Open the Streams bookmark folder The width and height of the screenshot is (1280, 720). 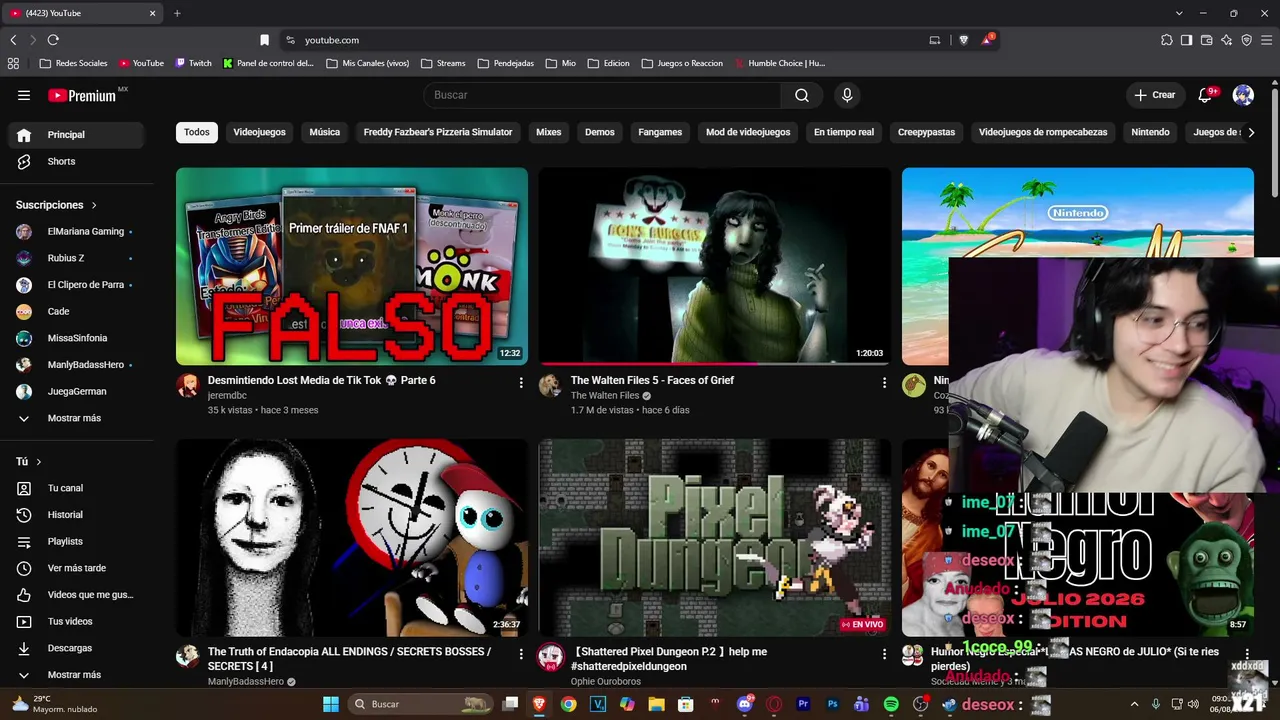(x=443, y=63)
